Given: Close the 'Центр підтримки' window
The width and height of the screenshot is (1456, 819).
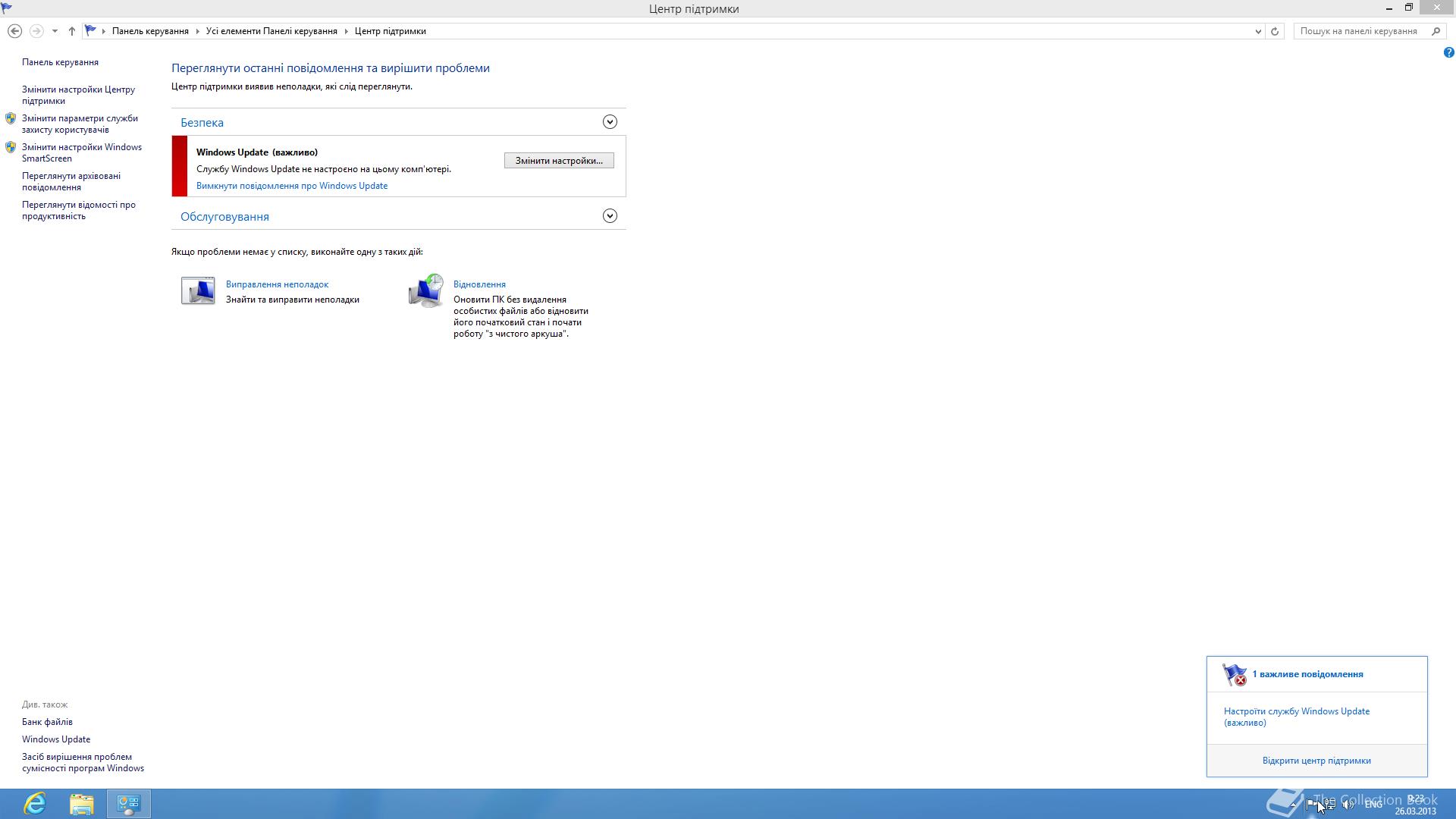Looking at the screenshot, I should point(1437,8).
